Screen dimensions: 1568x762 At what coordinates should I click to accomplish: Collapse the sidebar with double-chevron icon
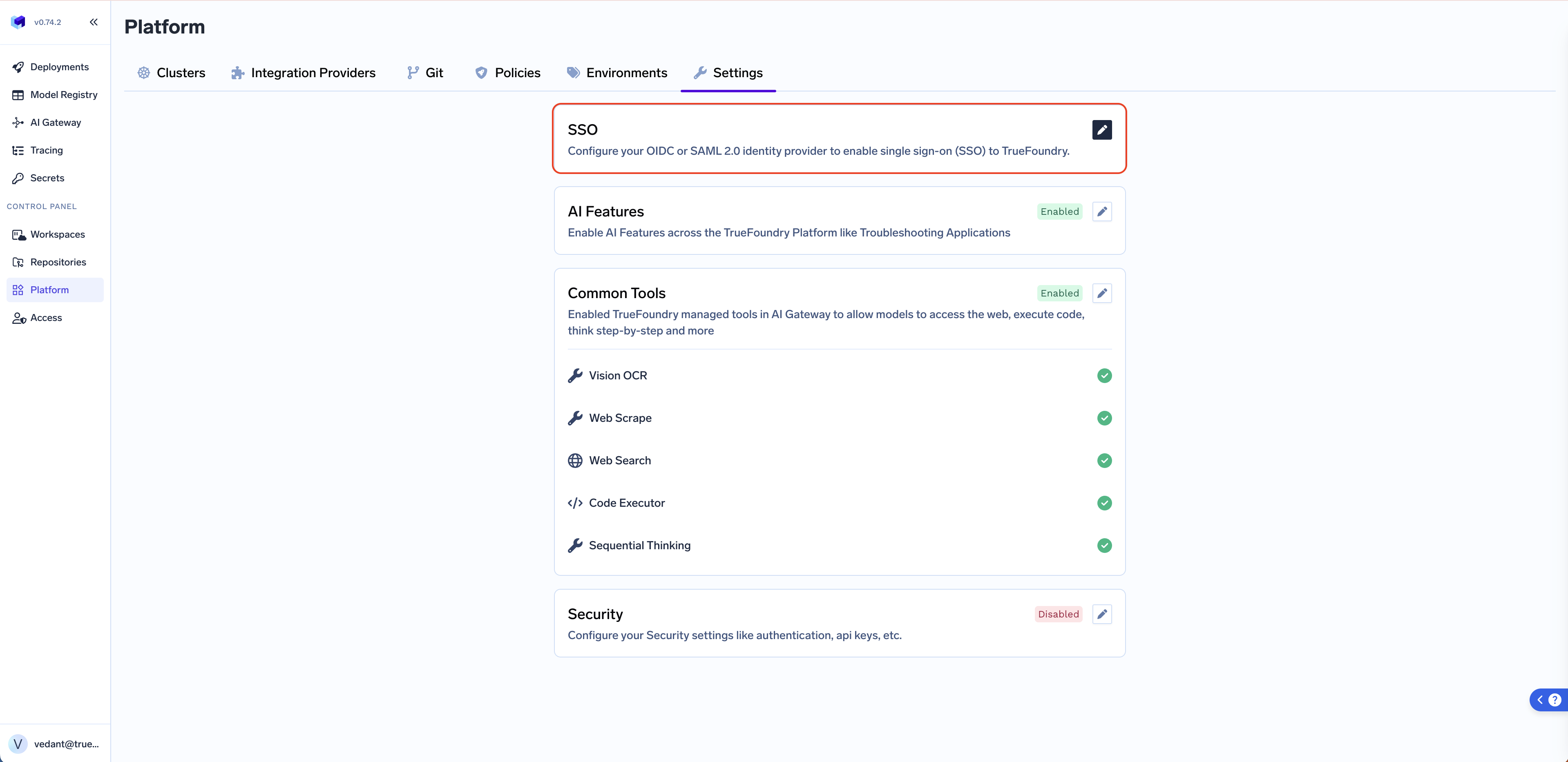tap(94, 22)
